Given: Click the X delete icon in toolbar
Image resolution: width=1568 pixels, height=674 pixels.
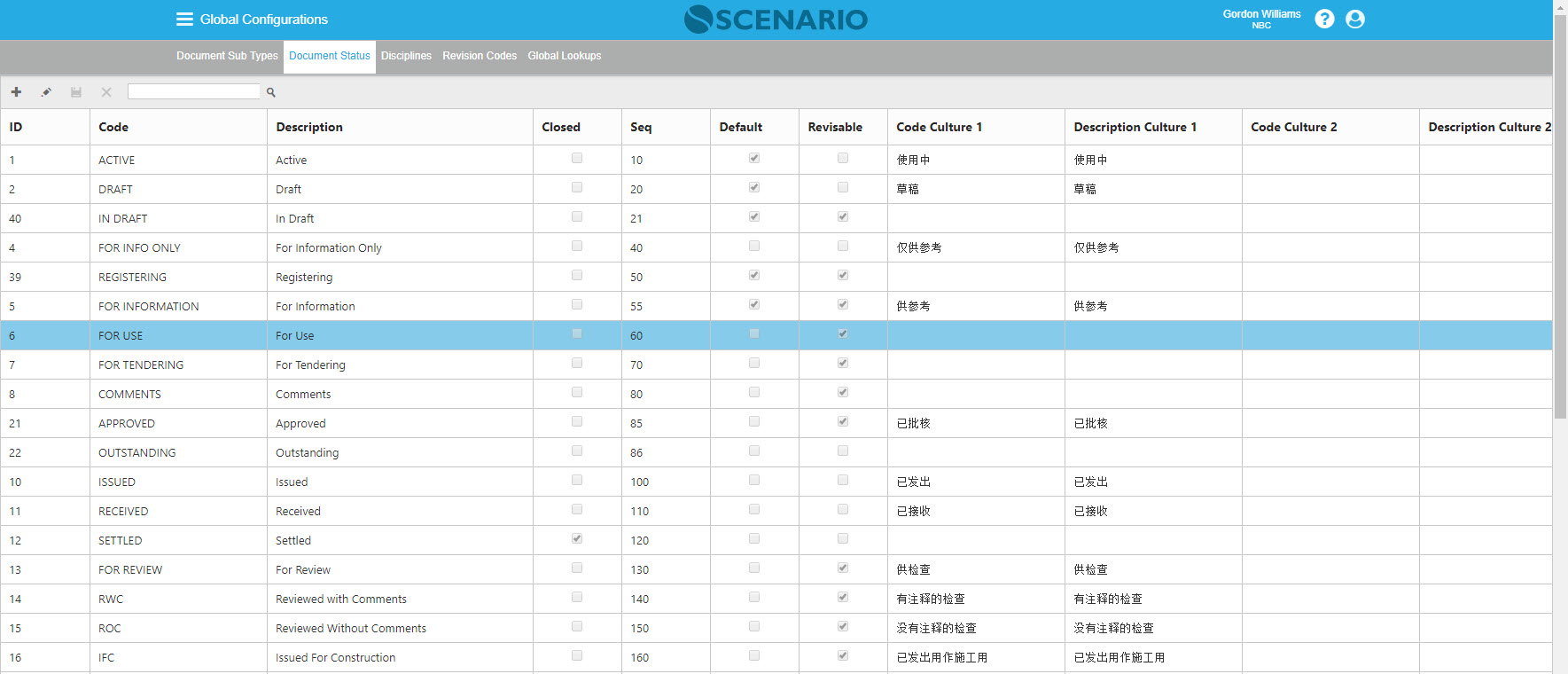Looking at the screenshot, I should (x=106, y=92).
